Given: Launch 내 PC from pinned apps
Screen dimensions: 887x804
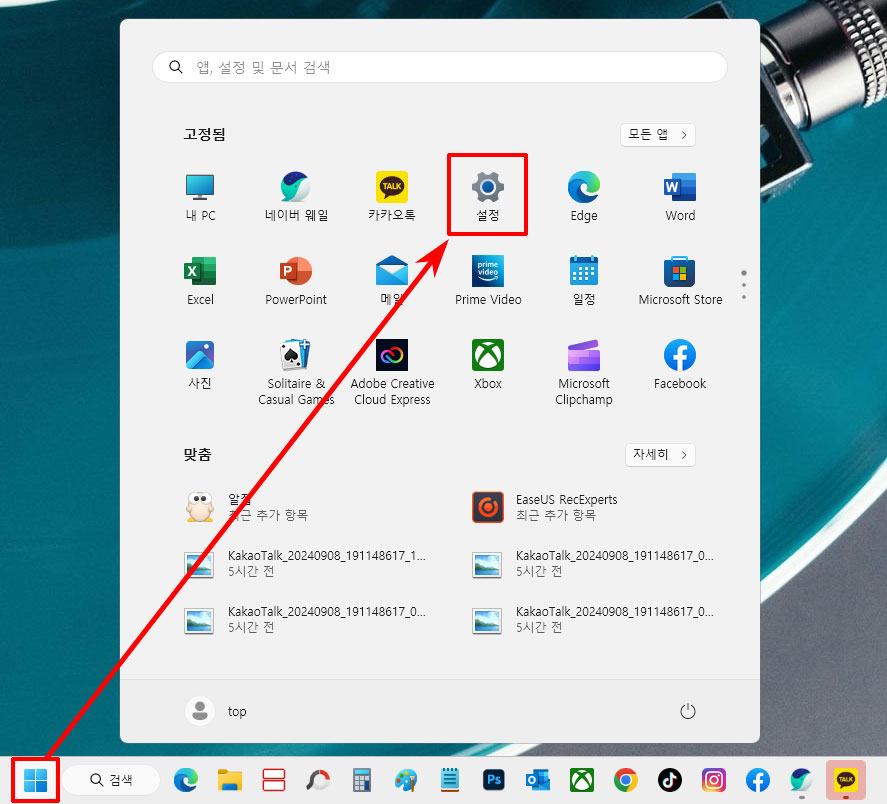Looking at the screenshot, I should 200,196.
